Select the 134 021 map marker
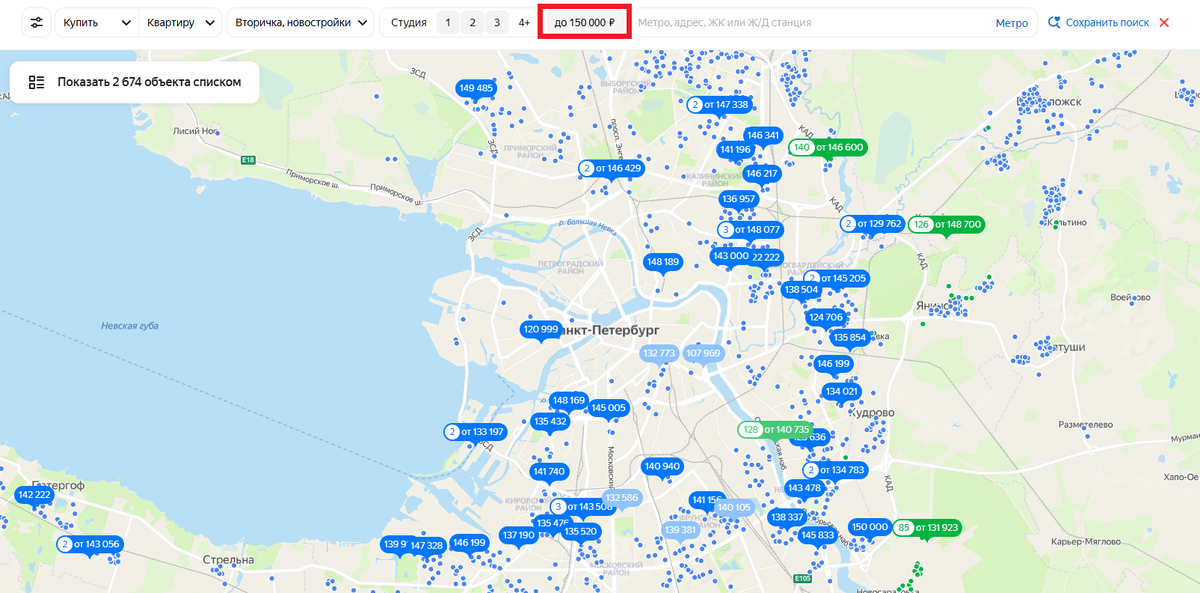Viewport: 1200px width, 593px height. 842,391
